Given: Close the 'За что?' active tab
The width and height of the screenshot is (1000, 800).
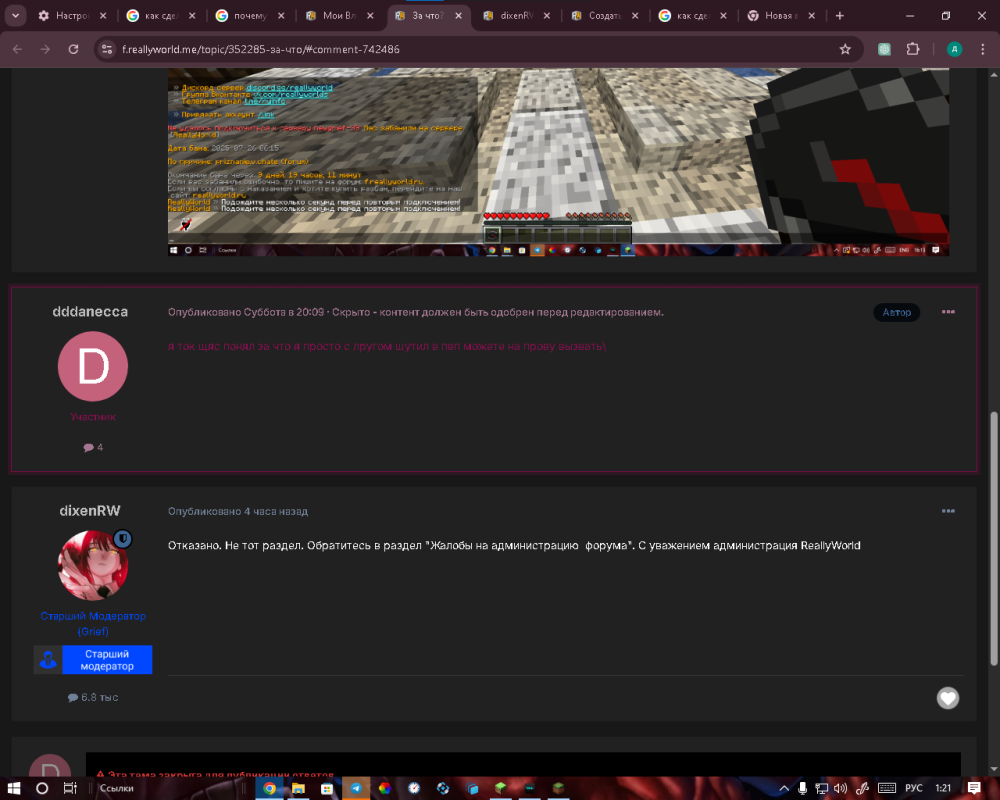Looking at the screenshot, I should [459, 16].
